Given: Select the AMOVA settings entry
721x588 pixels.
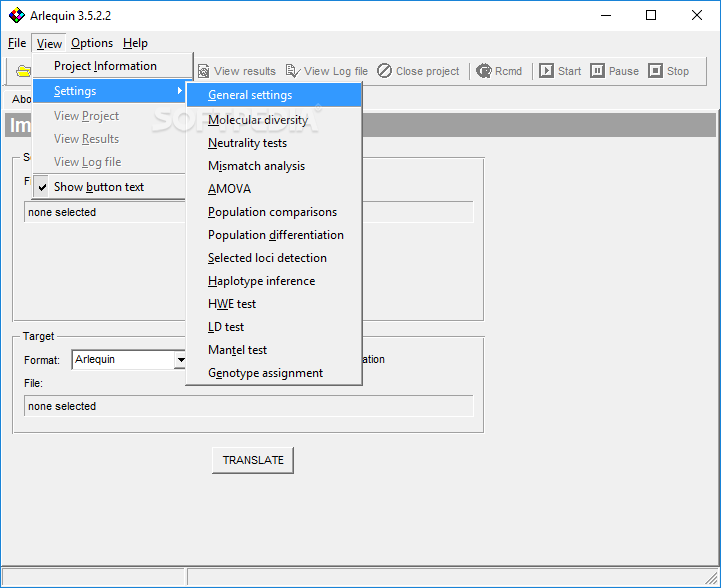Looking at the screenshot, I should (274, 189).
